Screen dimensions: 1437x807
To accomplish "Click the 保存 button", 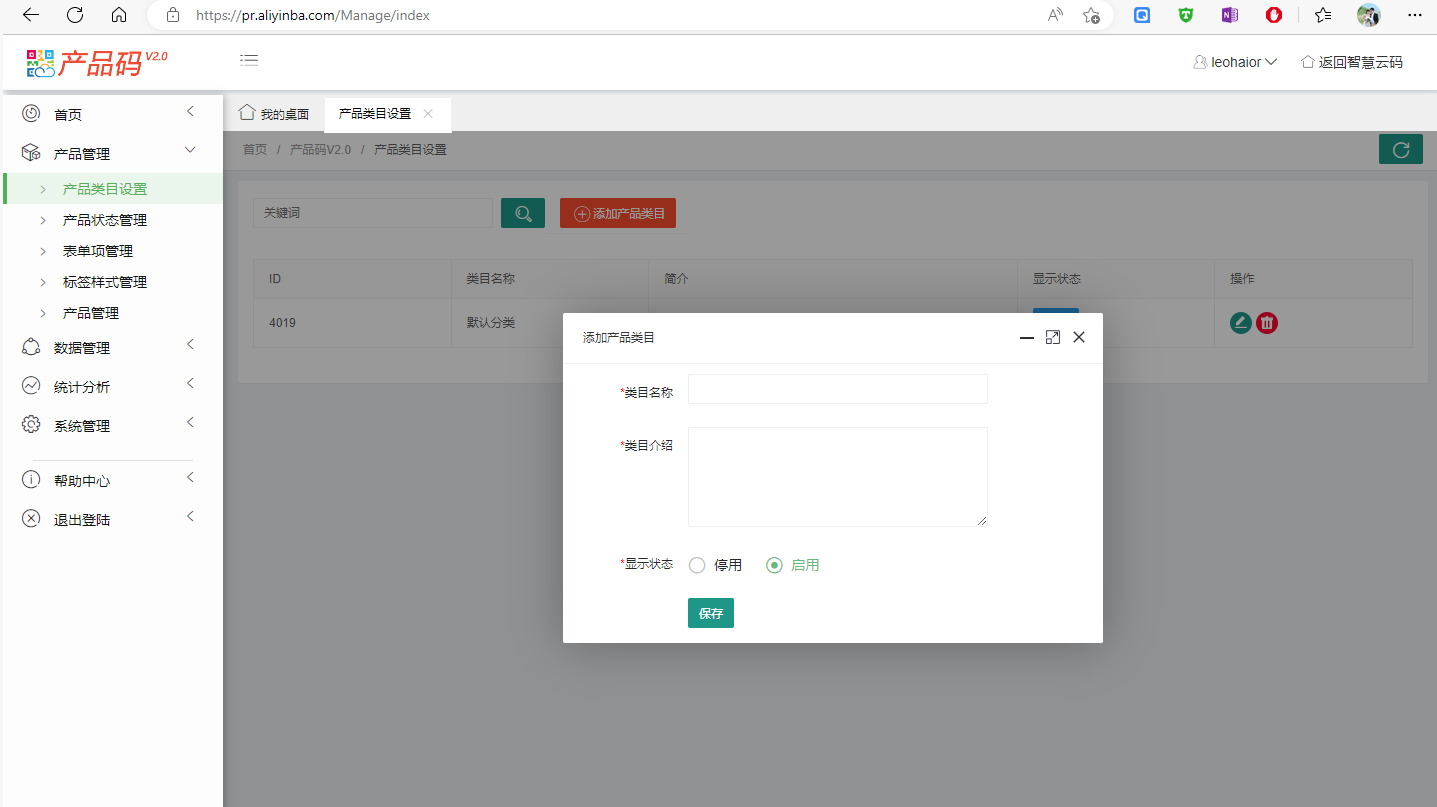I will 710,613.
